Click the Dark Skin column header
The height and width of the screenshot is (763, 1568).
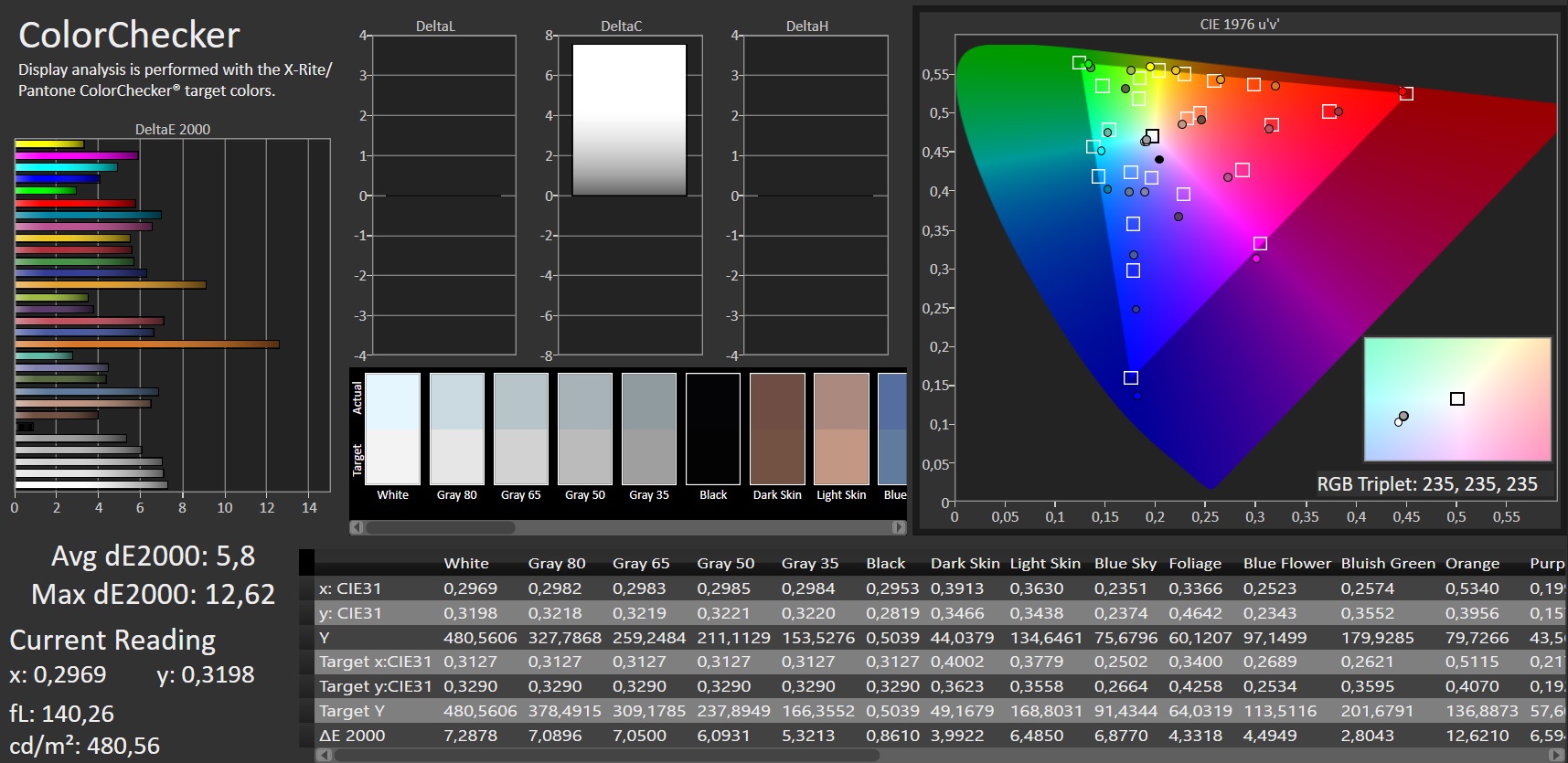tap(965, 564)
